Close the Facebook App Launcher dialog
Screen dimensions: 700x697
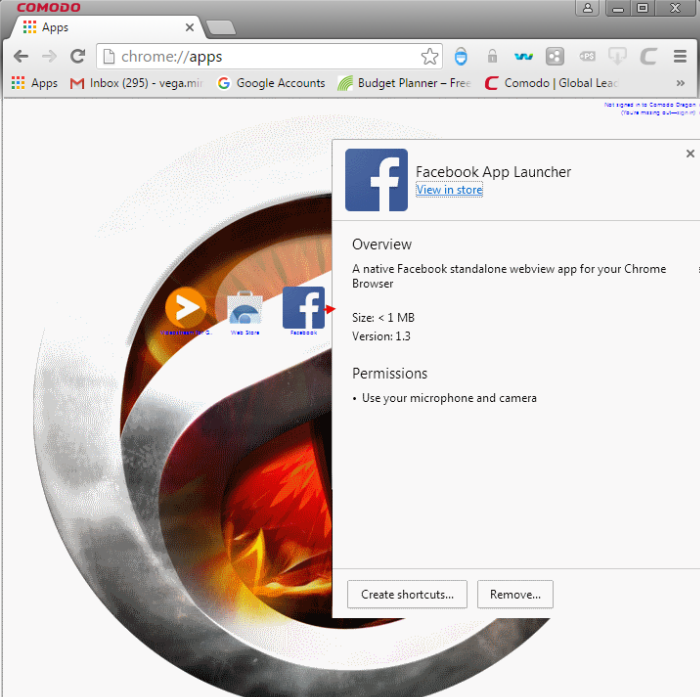[x=690, y=154]
